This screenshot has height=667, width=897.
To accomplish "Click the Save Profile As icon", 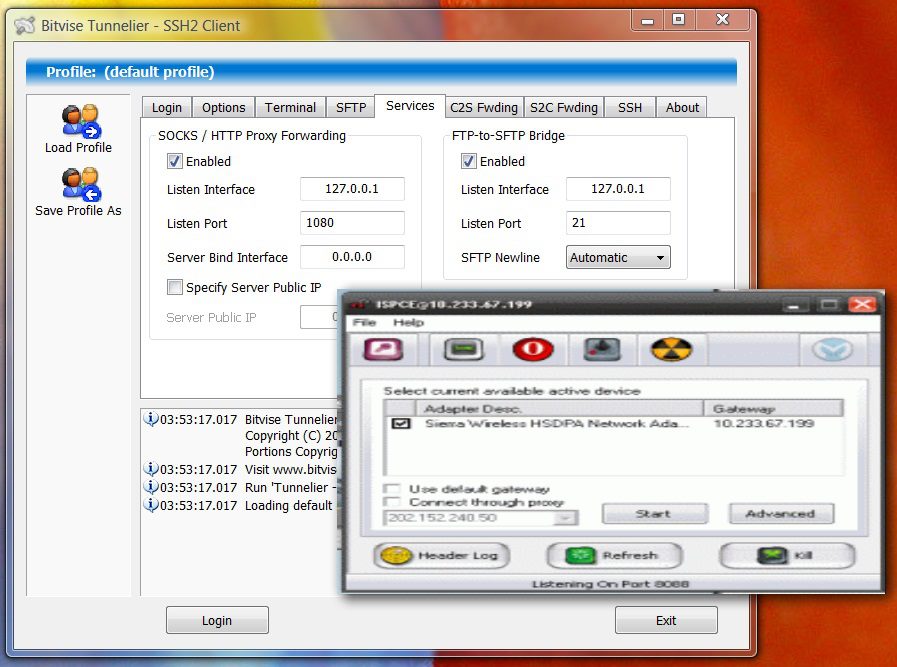I will (x=81, y=184).
